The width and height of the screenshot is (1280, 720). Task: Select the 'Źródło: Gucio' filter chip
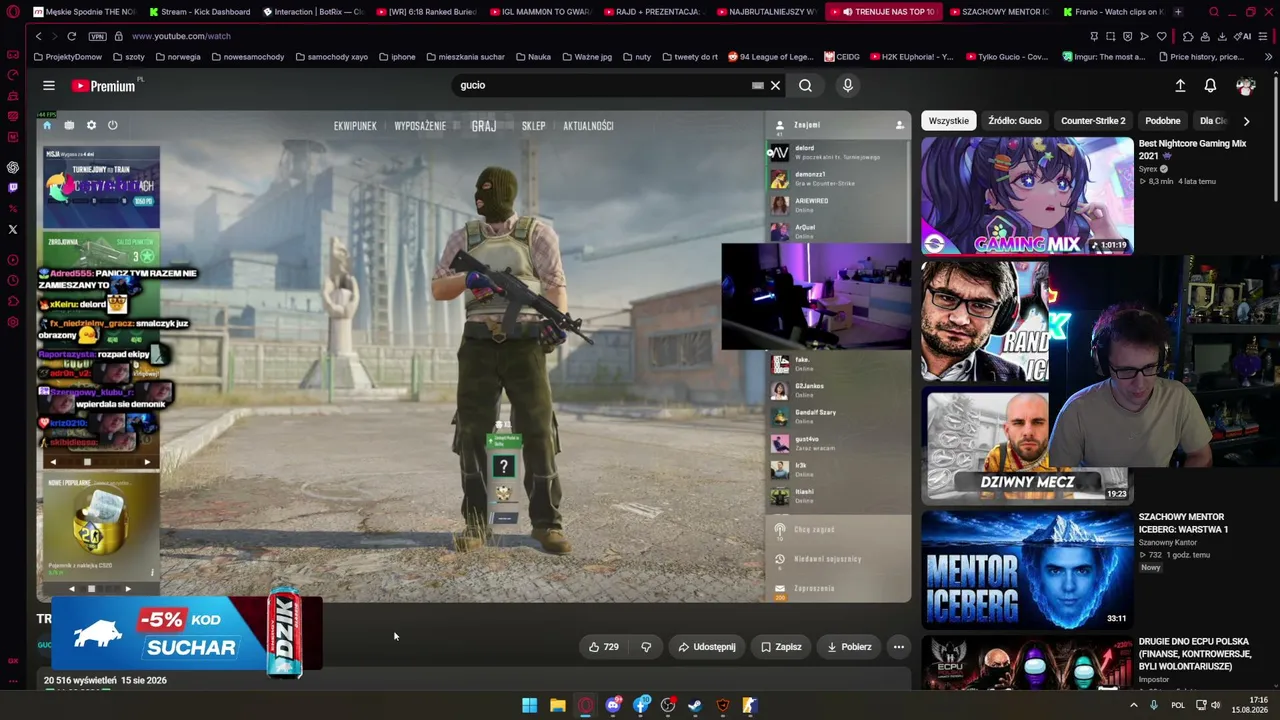pyautogui.click(x=1015, y=121)
